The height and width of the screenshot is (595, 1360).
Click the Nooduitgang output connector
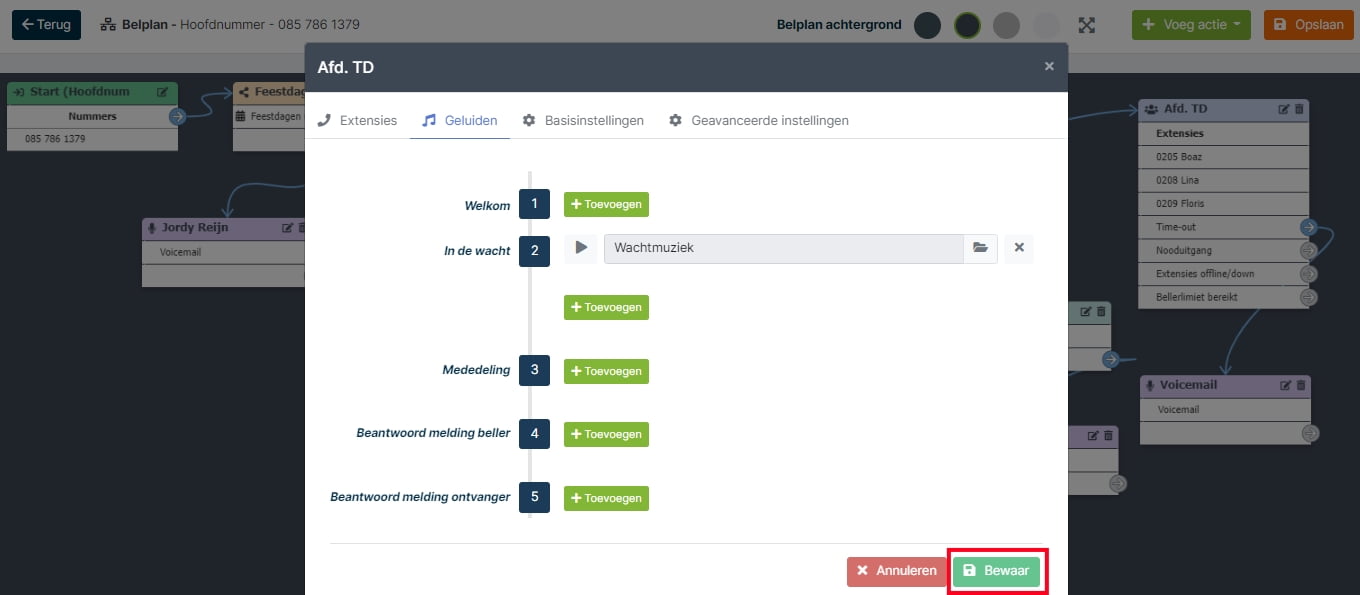[1308, 250]
